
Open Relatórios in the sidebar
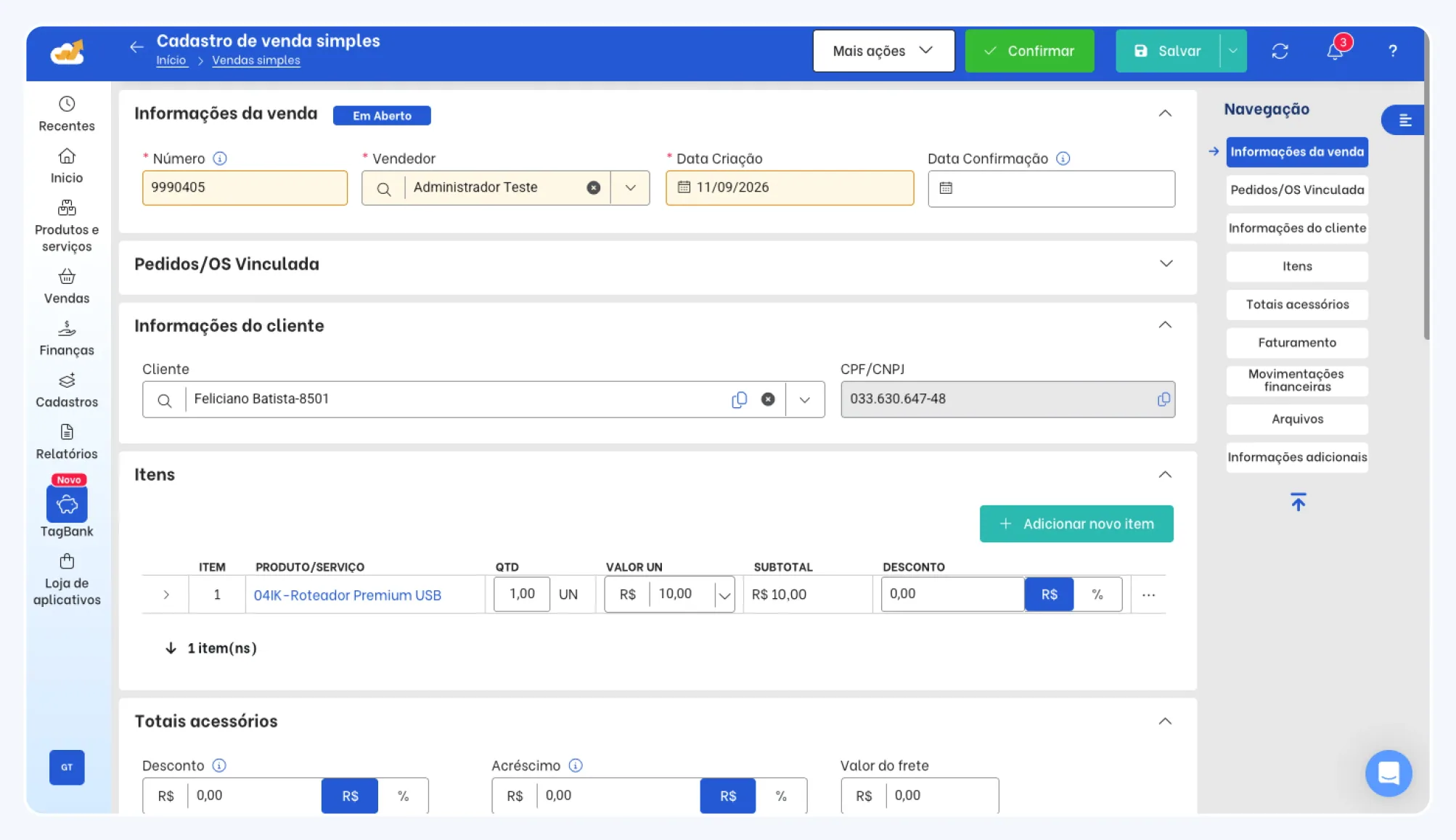coord(67,442)
